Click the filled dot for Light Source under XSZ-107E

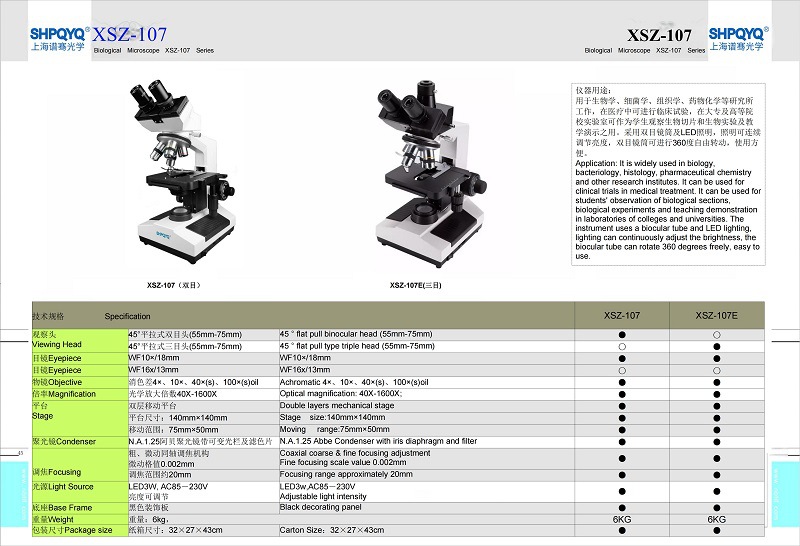click(717, 490)
